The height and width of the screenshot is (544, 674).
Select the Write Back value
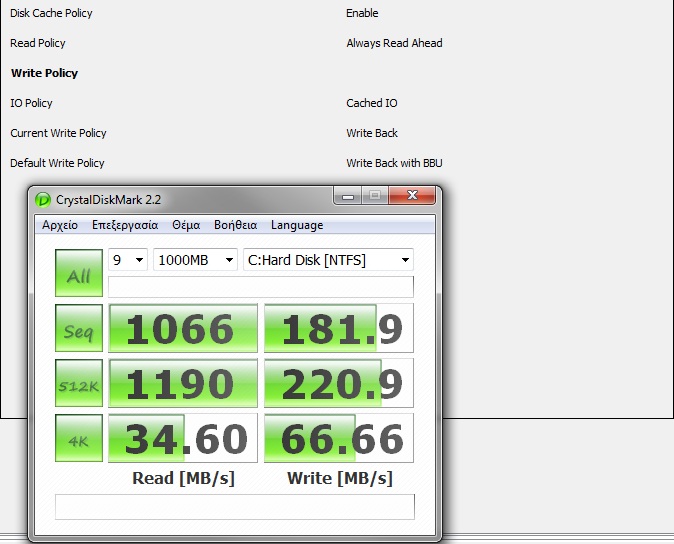372,133
